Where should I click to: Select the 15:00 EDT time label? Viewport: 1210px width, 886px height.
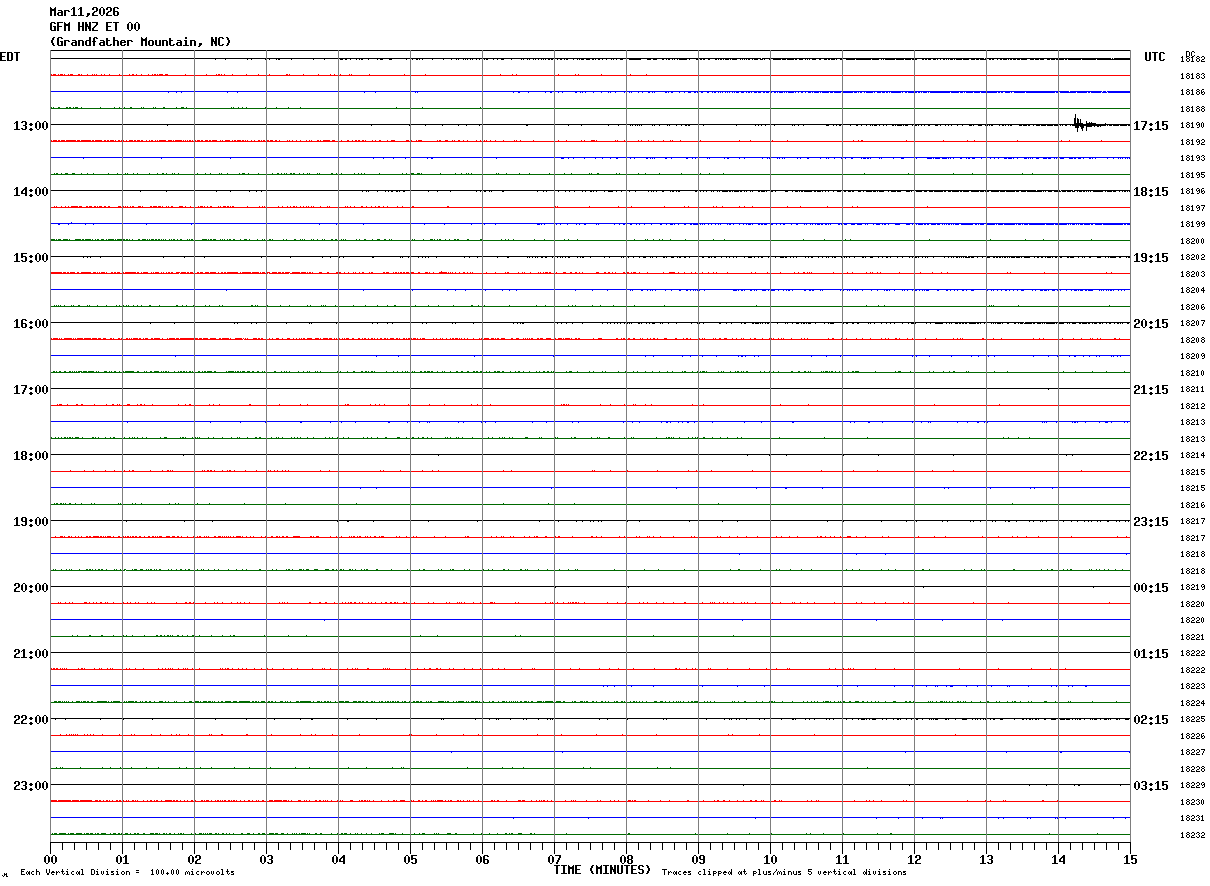click(x=30, y=258)
